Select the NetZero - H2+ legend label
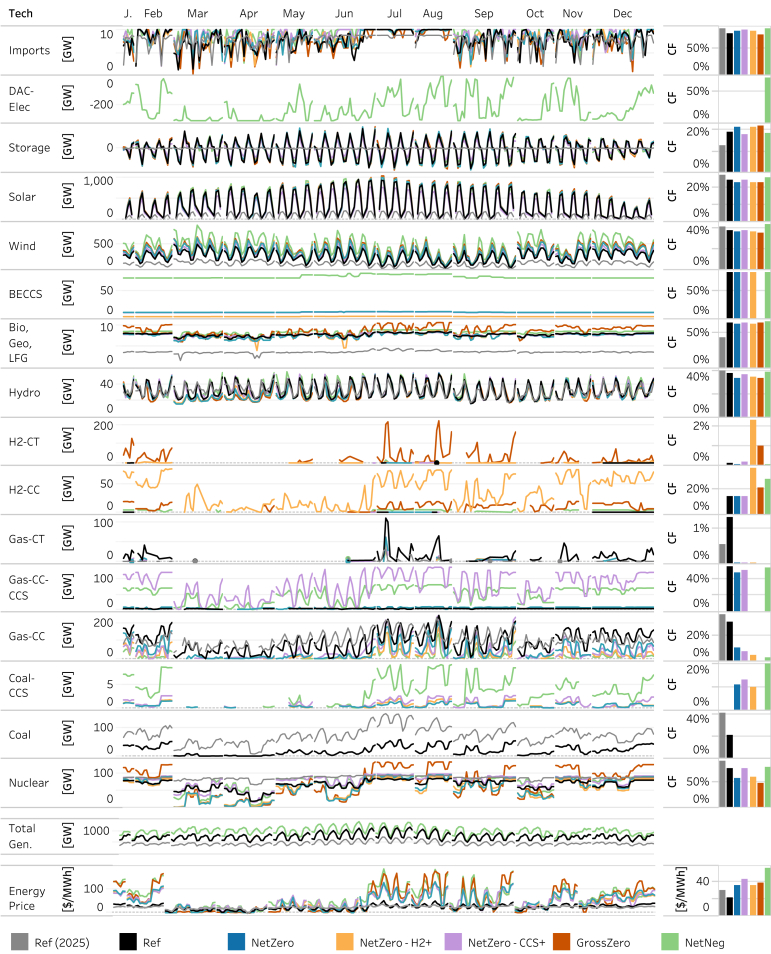771x954 pixels. click(x=396, y=942)
